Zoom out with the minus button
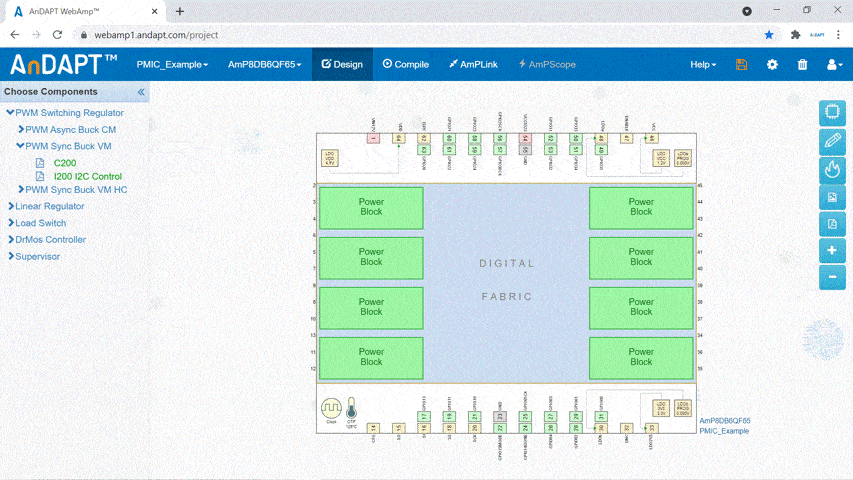 pos(832,277)
